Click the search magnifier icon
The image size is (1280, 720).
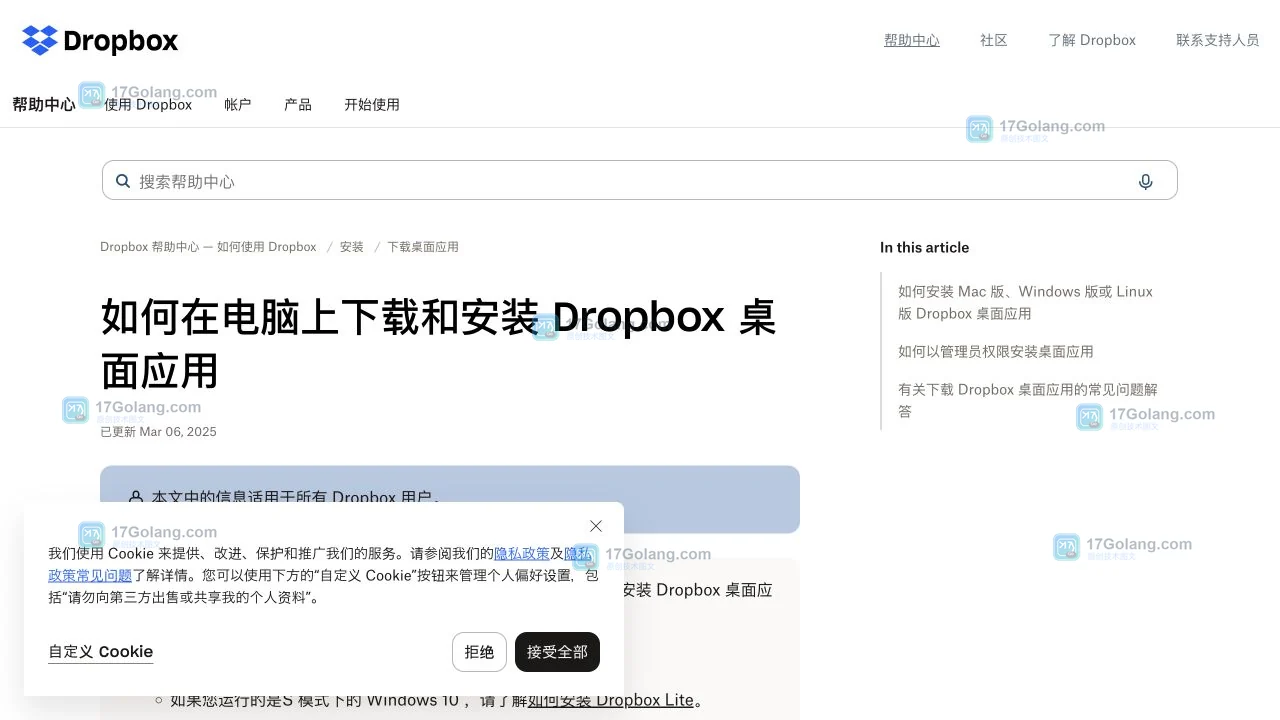pos(123,181)
